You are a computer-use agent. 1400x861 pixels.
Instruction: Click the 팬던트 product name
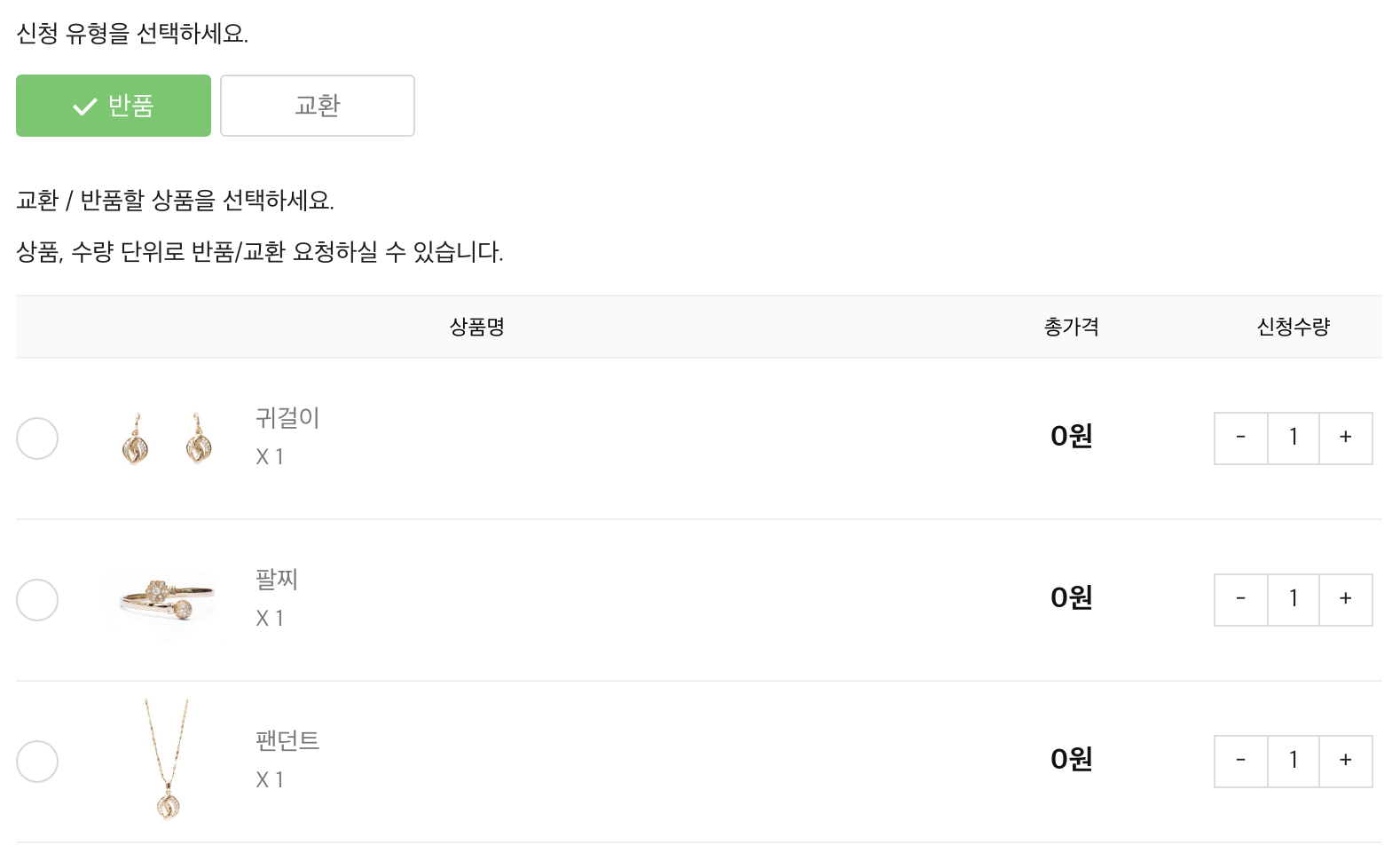[287, 741]
